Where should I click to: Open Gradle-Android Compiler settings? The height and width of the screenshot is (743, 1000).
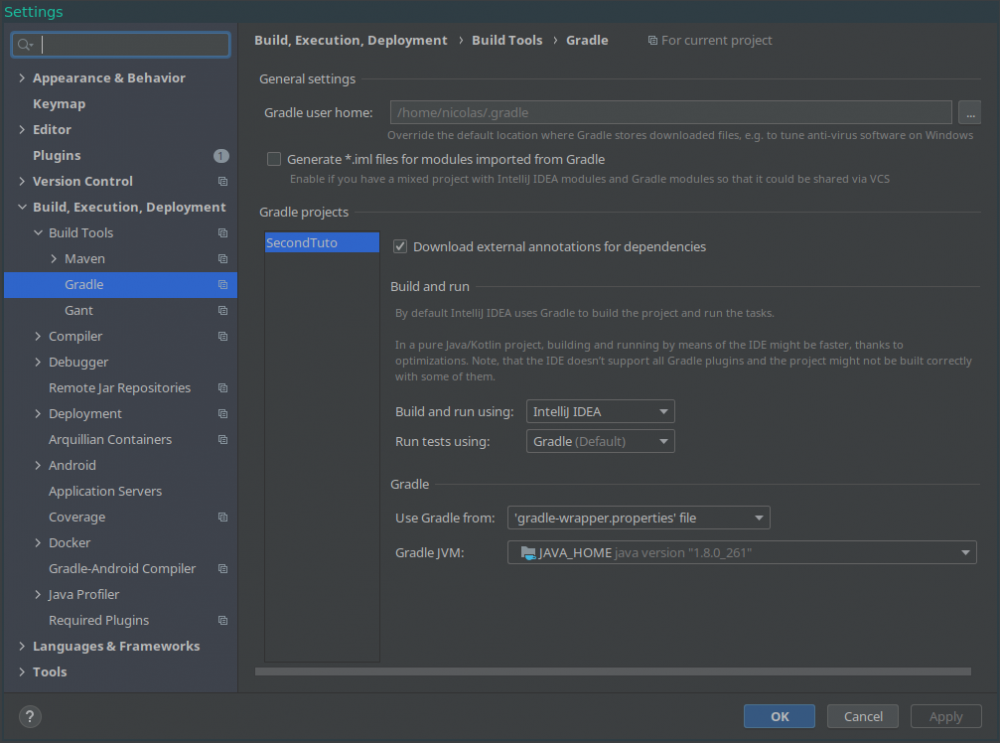[x=120, y=569]
